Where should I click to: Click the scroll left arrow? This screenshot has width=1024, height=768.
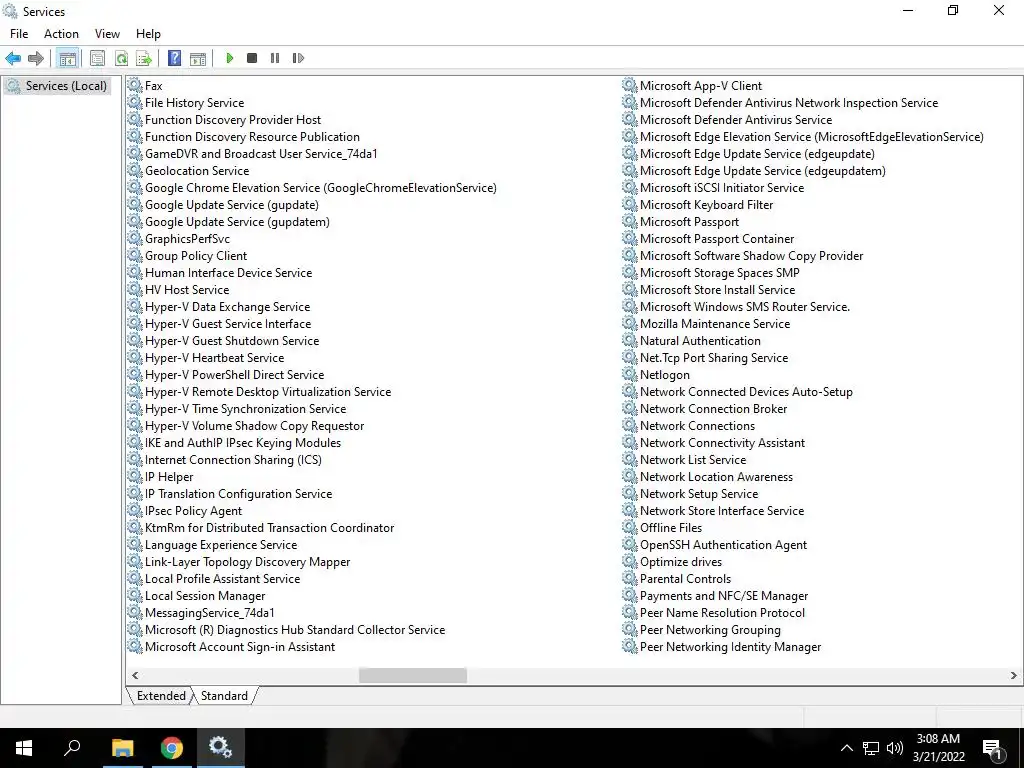(x=135, y=675)
